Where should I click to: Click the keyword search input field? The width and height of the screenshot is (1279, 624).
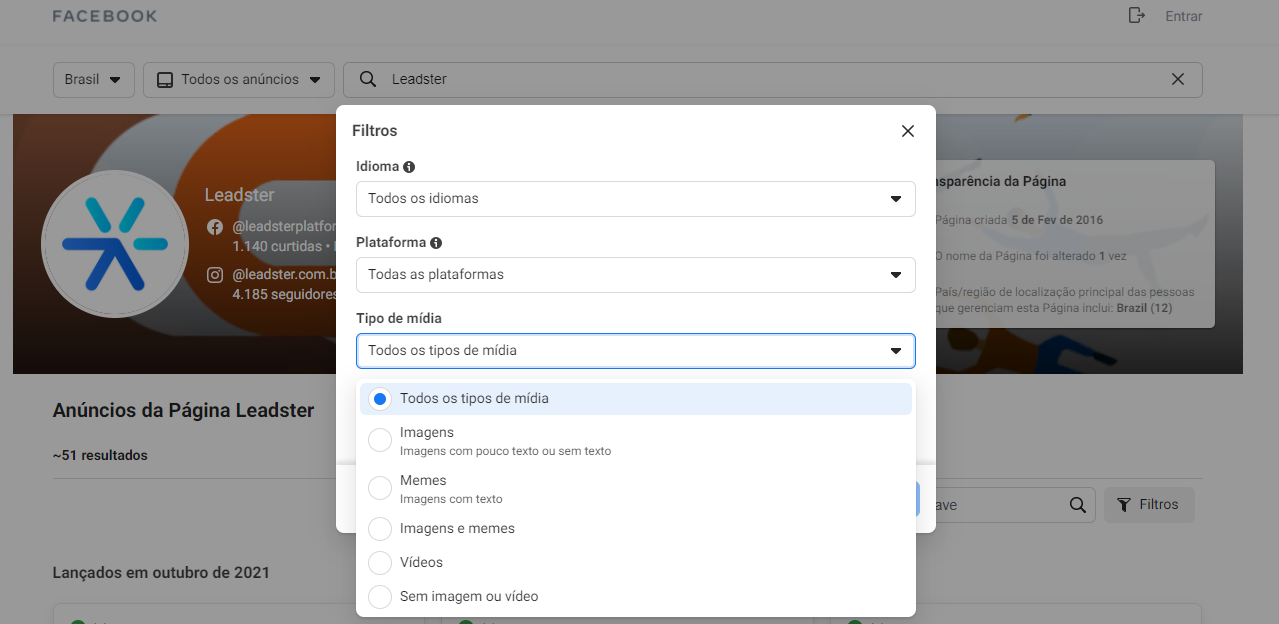click(1006, 505)
